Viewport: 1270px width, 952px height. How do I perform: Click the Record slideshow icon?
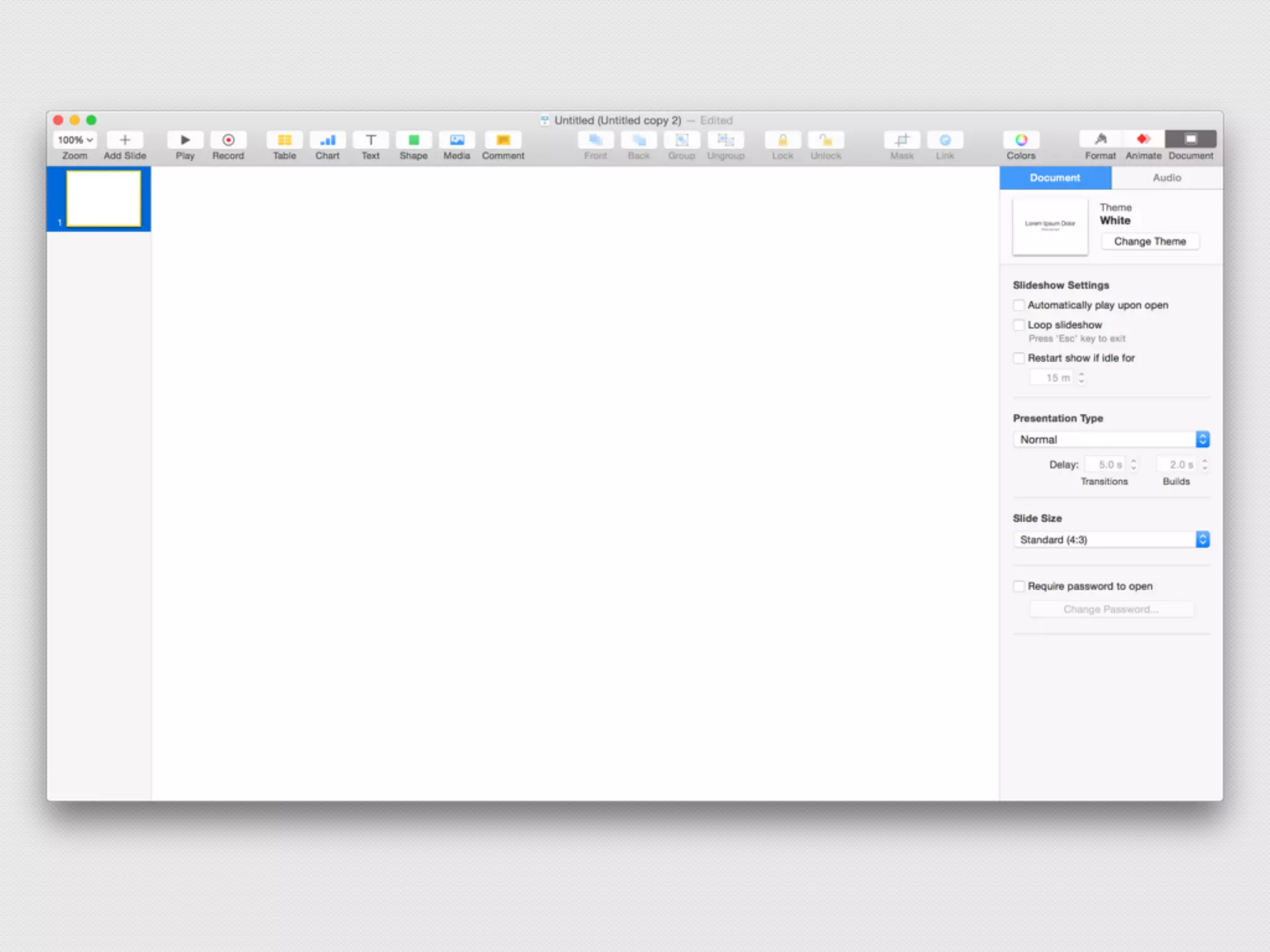[x=228, y=139]
